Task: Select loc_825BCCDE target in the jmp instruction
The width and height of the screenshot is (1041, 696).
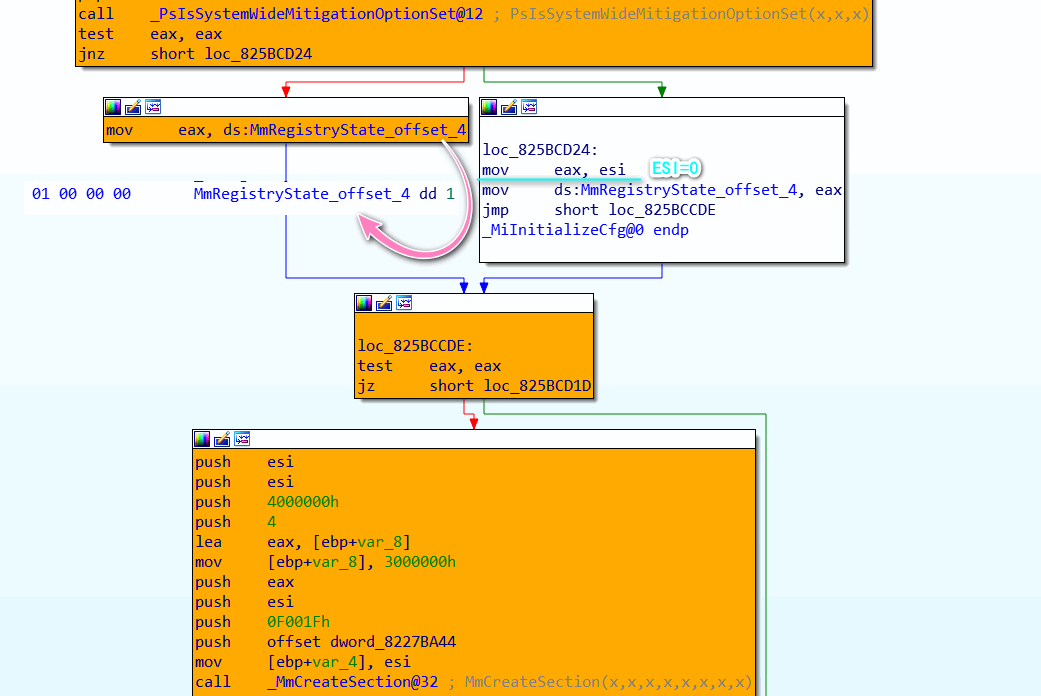Action: click(x=662, y=210)
